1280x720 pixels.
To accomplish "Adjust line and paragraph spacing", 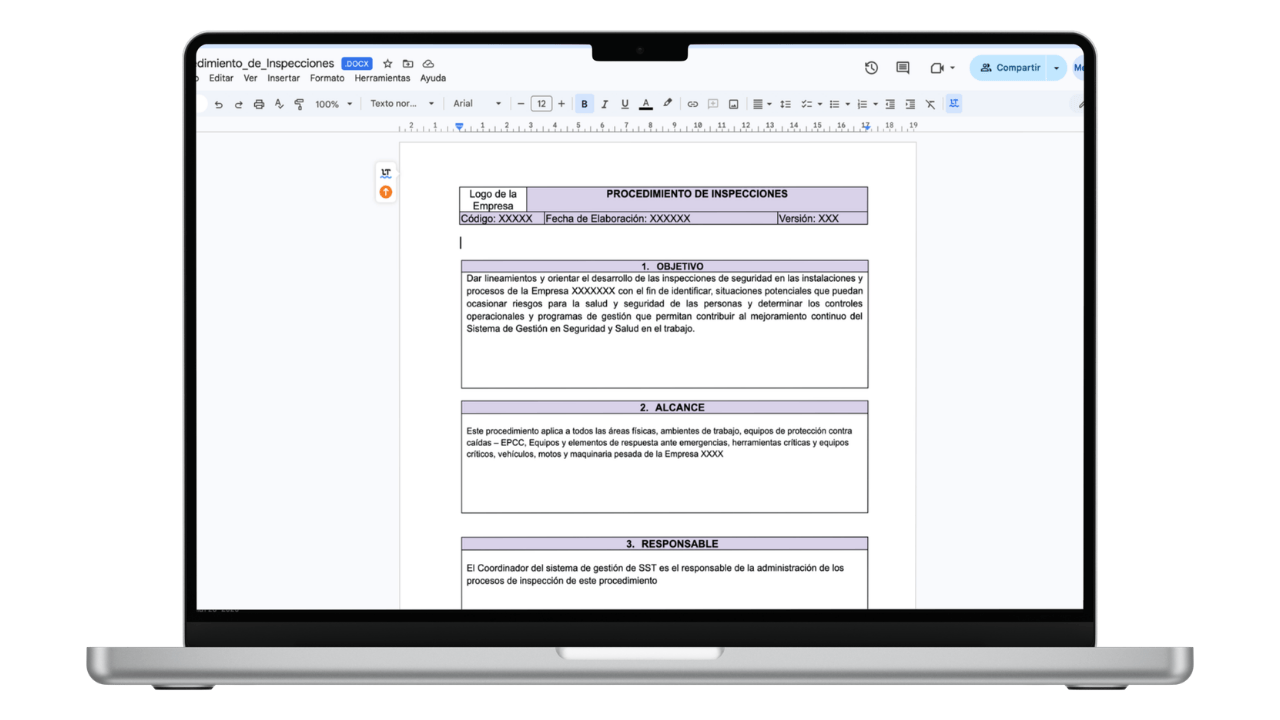I will [785, 103].
